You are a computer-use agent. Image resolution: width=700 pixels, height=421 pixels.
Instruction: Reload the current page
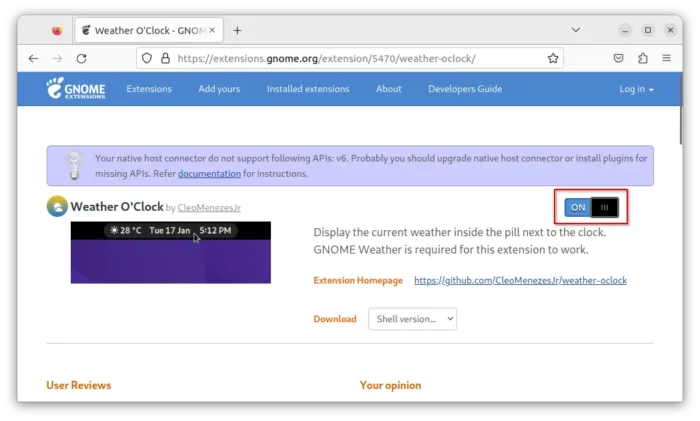(81, 58)
